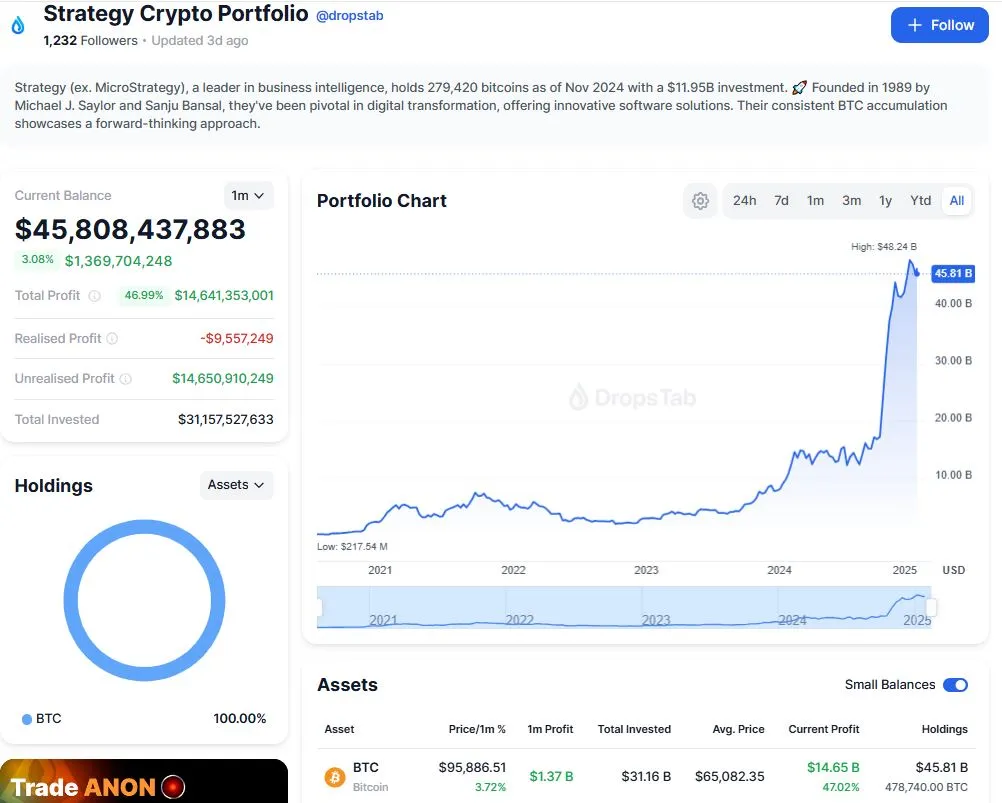Select the Ytd chart range
Viewport: 1002px width, 803px height.
920,201
